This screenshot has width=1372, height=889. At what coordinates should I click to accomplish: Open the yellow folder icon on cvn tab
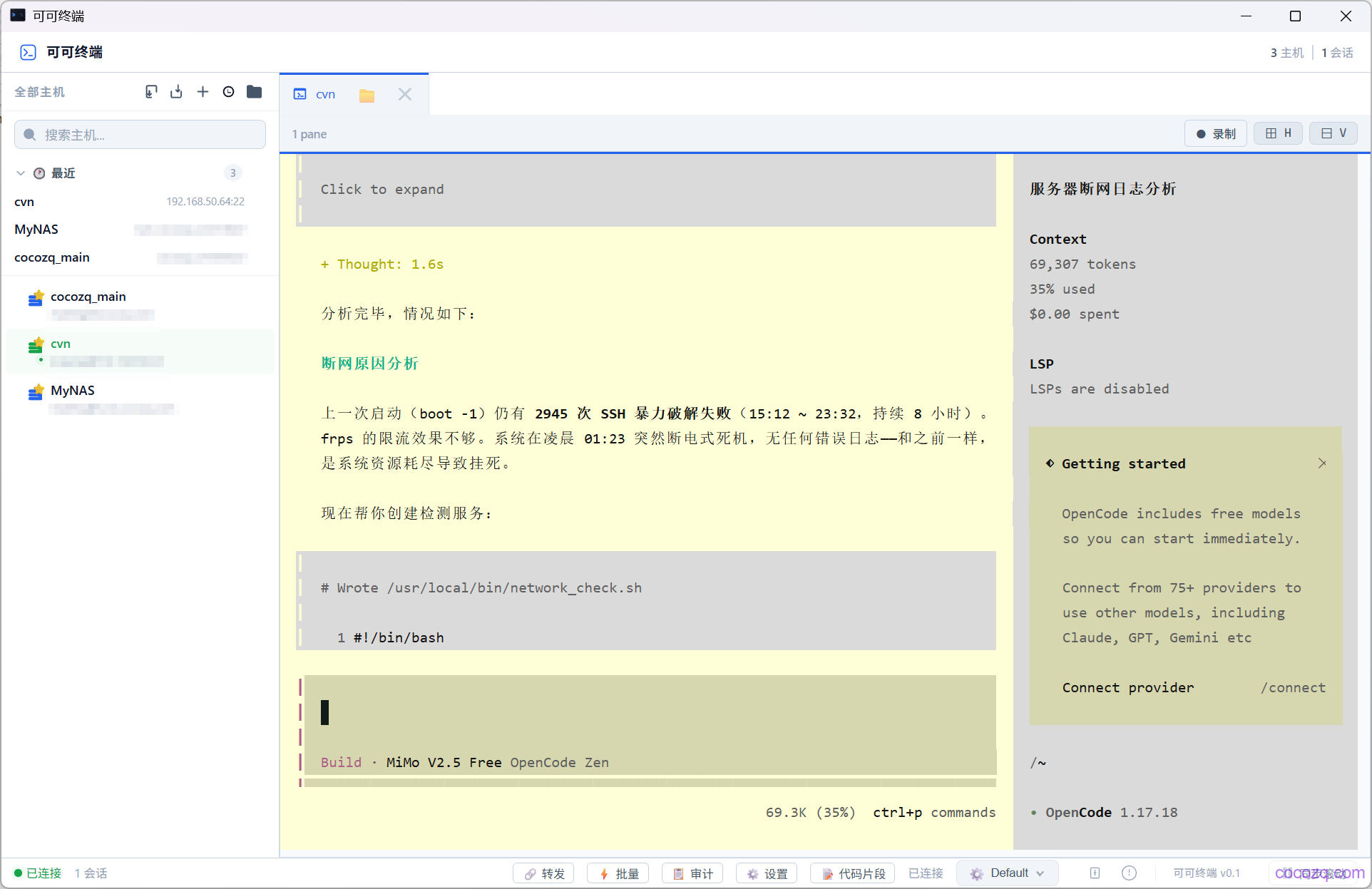367,95
